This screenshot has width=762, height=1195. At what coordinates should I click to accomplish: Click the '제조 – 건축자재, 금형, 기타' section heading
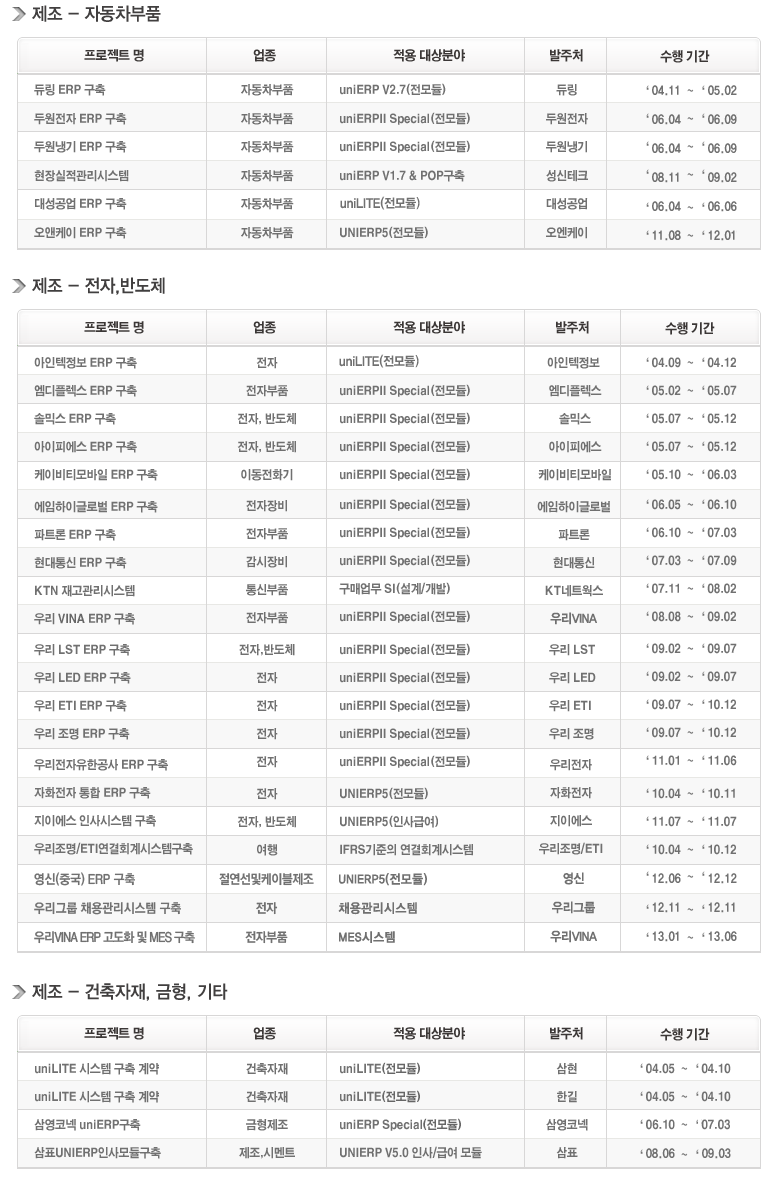(x=130, y=992)
